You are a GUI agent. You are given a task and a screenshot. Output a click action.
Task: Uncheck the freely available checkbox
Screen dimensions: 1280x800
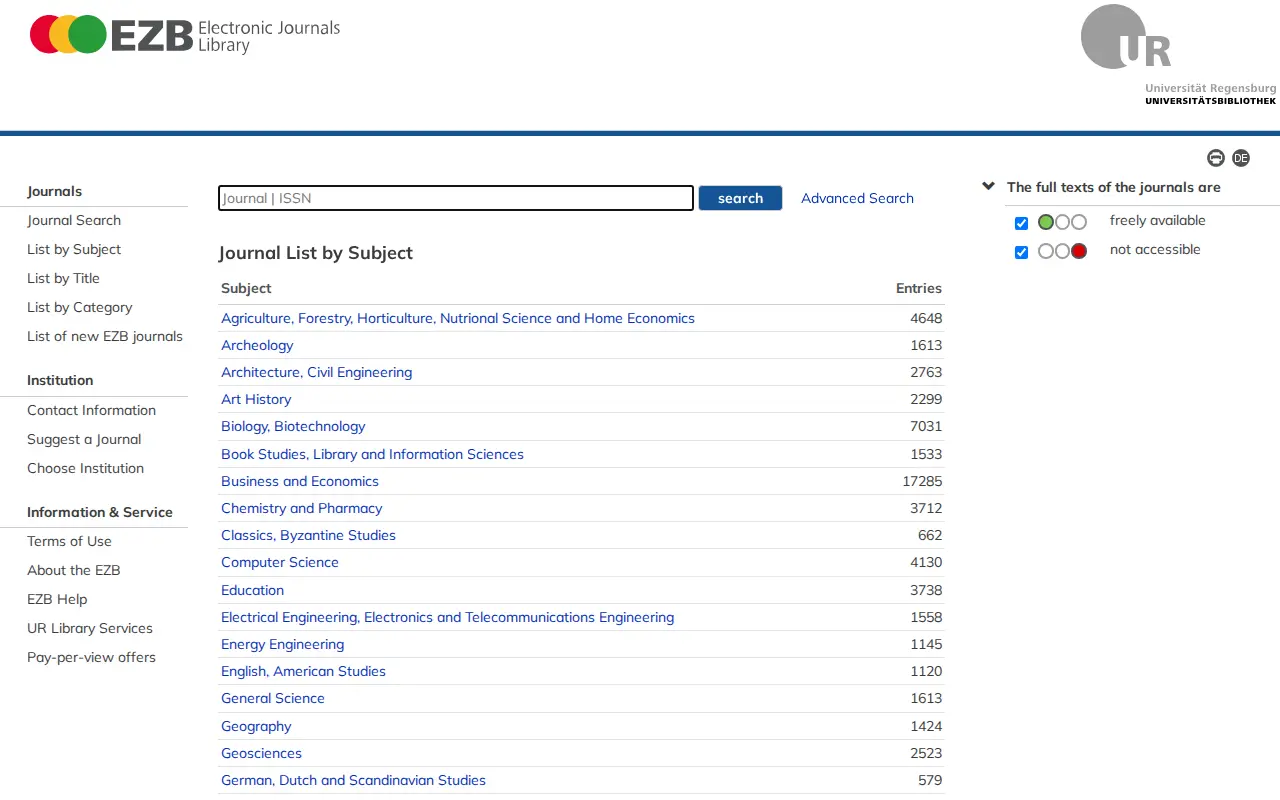pos(1021,223)
